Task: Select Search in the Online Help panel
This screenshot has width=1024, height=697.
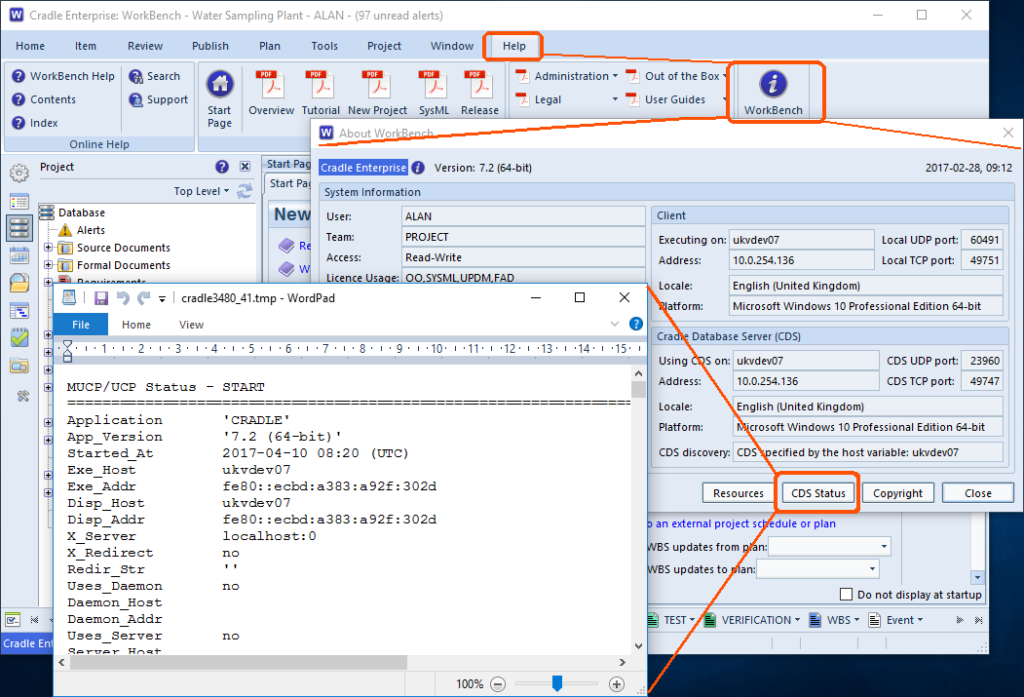Action: point(156,75)
